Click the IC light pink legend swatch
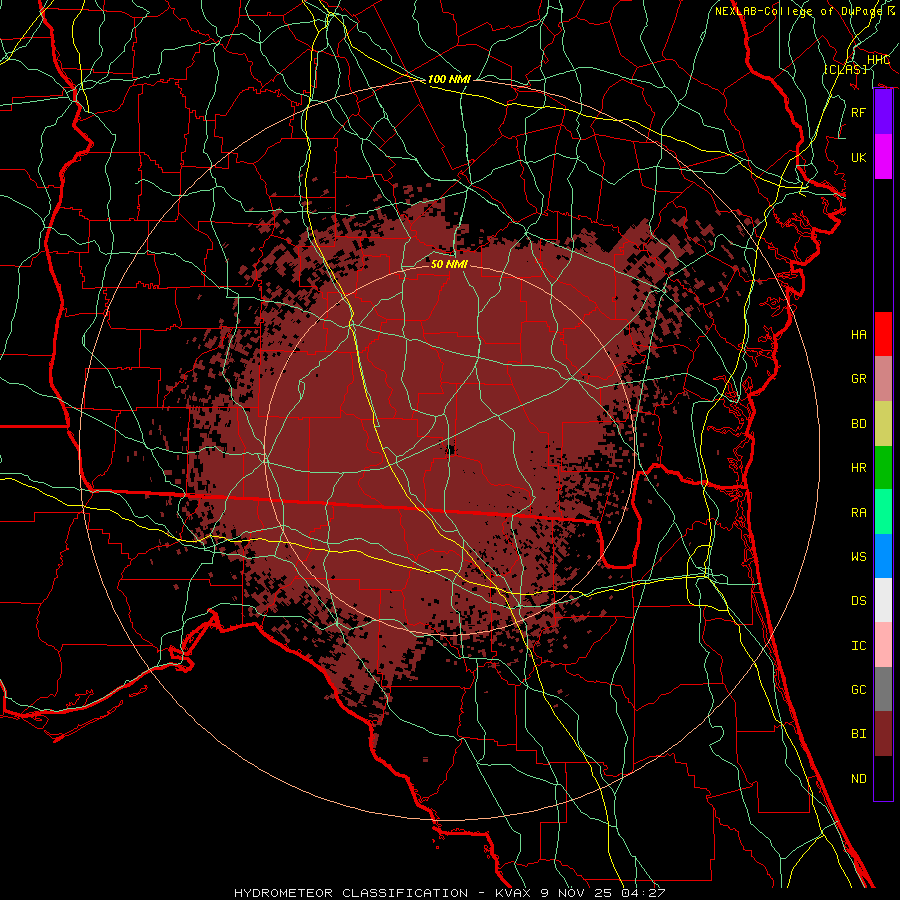Screen dimensions: 900x900 point(883,645)
